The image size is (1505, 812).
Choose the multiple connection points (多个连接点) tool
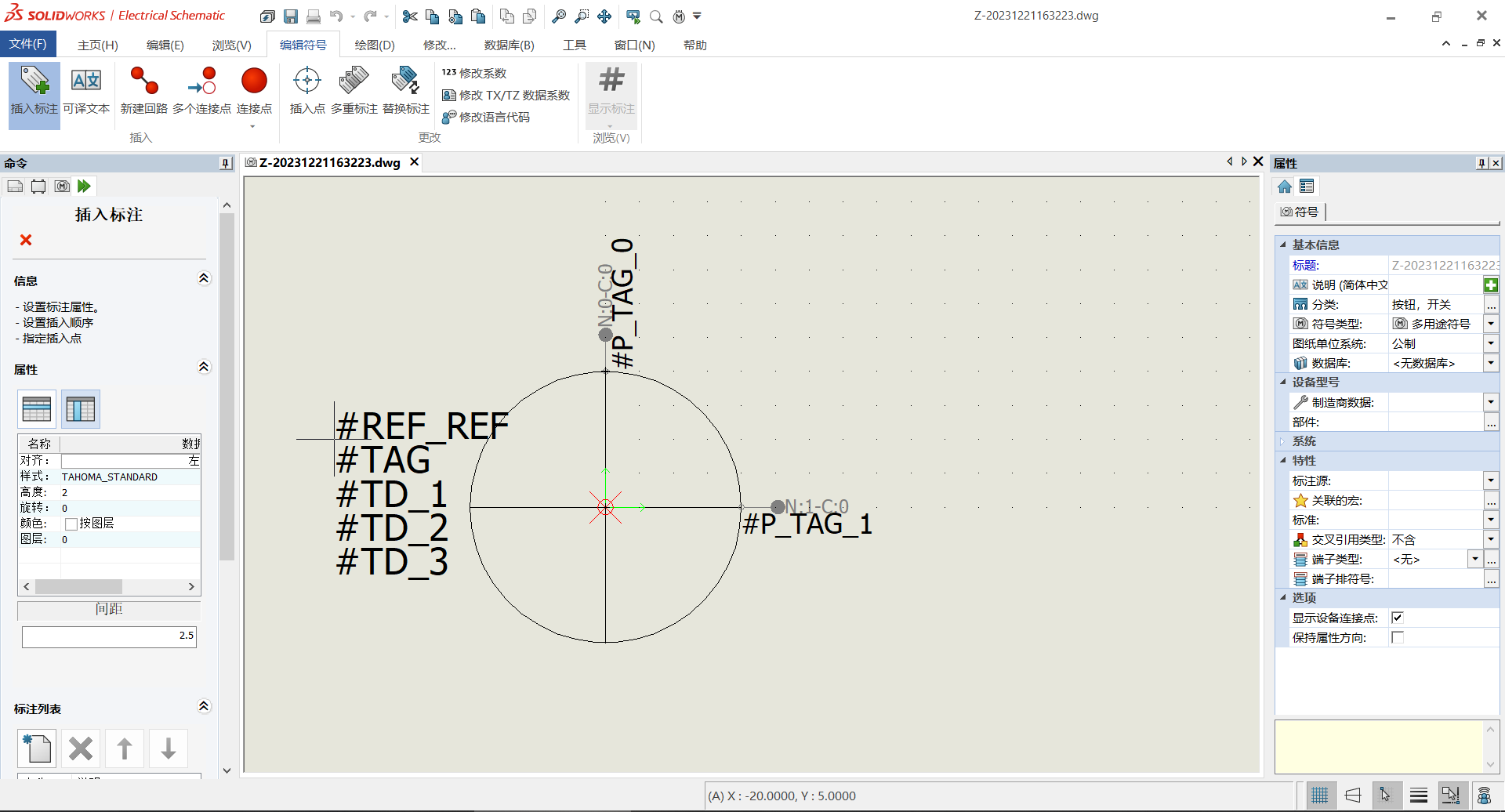tap(202, 91)
